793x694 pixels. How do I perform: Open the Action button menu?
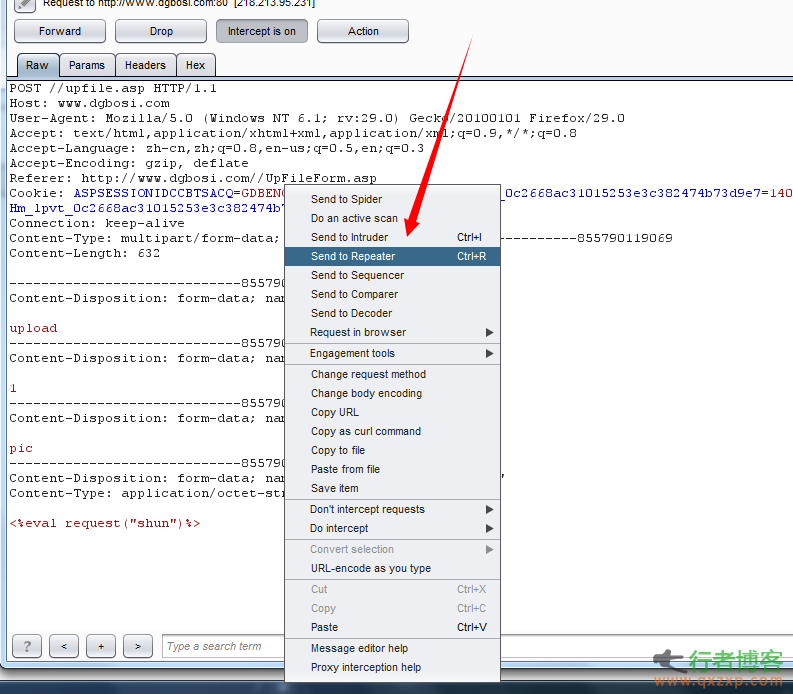pyautogui.click(x=363, y=31)
